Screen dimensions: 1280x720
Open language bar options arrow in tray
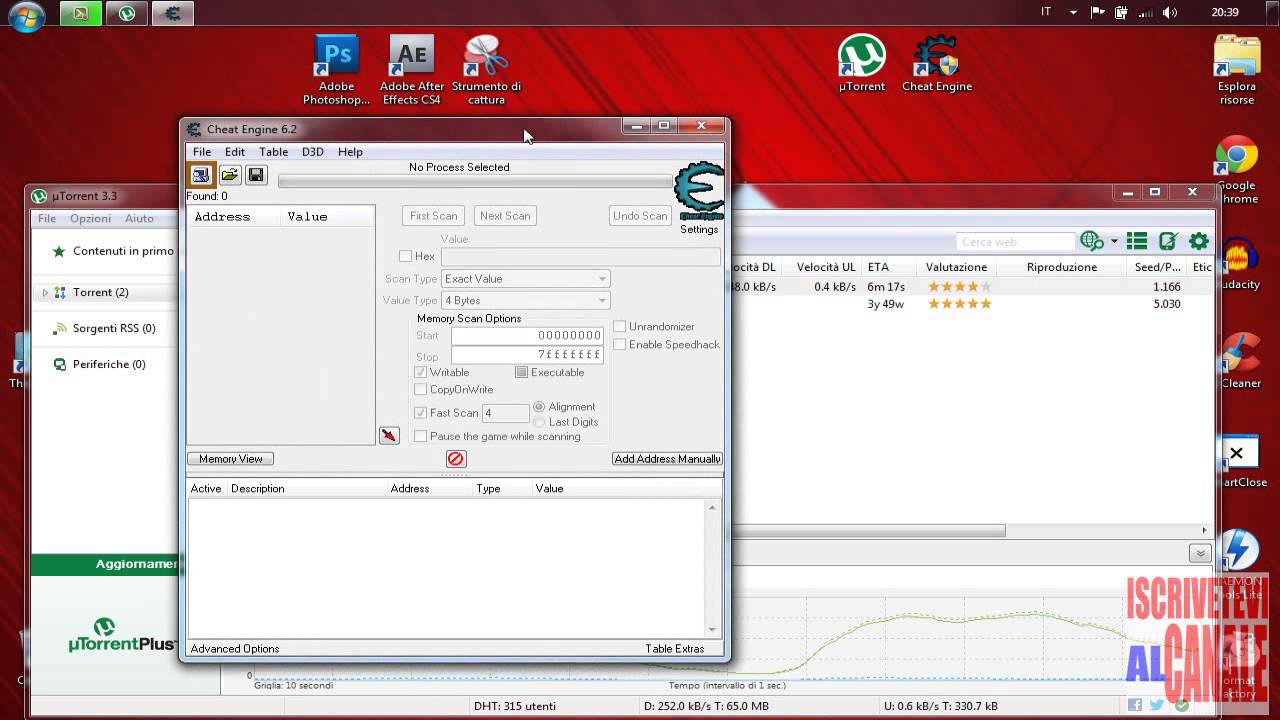coord(1074,13)
